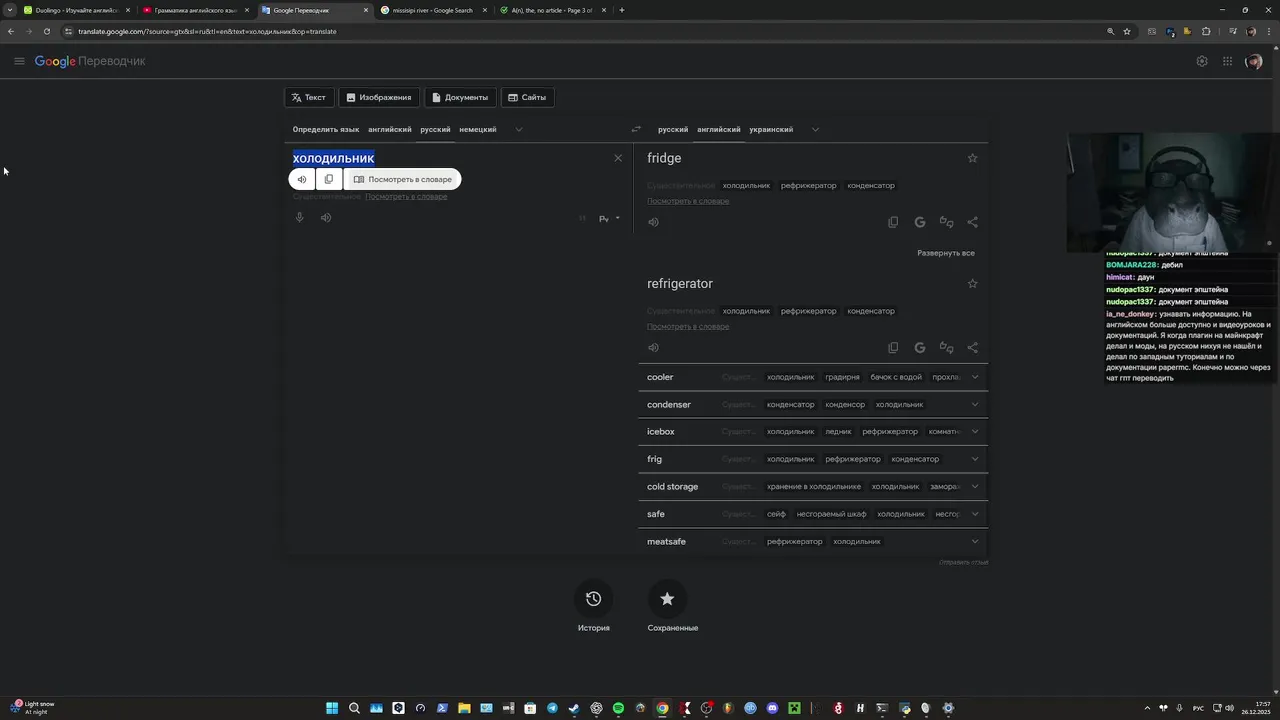The image size is (1280, 720).
Task: Switch to the 'Документы' mode tab
Action: coord(460,97)
